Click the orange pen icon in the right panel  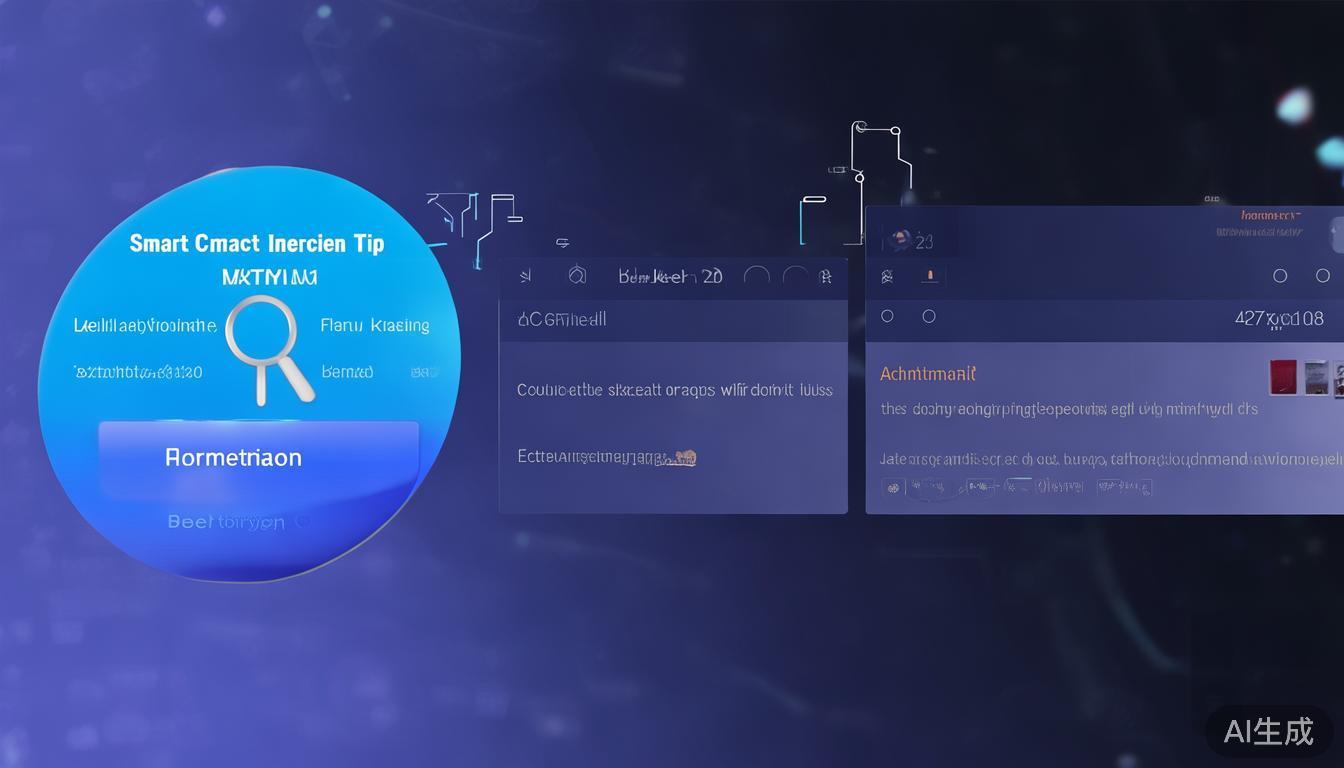930,275
